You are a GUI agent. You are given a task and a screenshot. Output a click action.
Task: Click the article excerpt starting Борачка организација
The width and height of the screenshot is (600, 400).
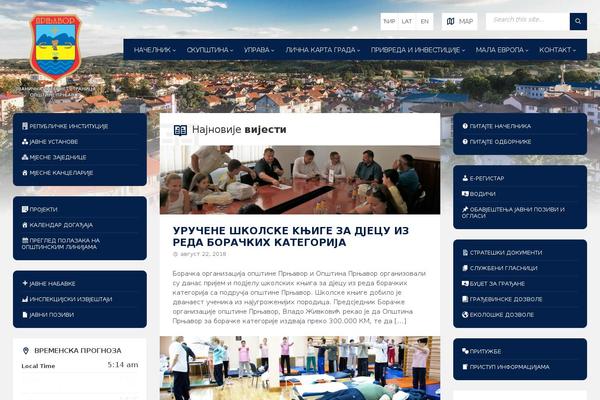pyautogui.click(x=299, y=297)
